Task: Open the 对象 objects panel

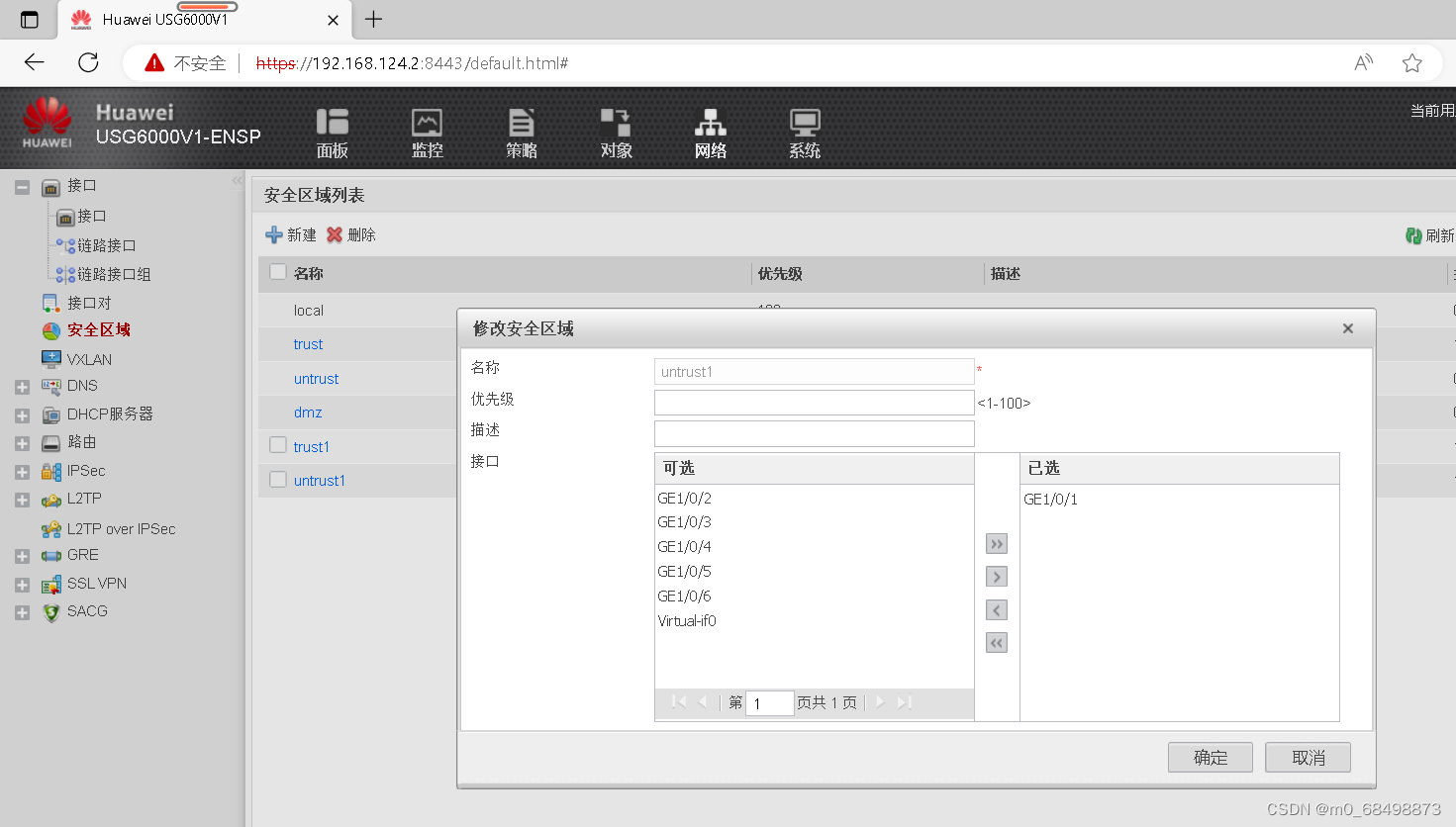Action: pos(615,133)
